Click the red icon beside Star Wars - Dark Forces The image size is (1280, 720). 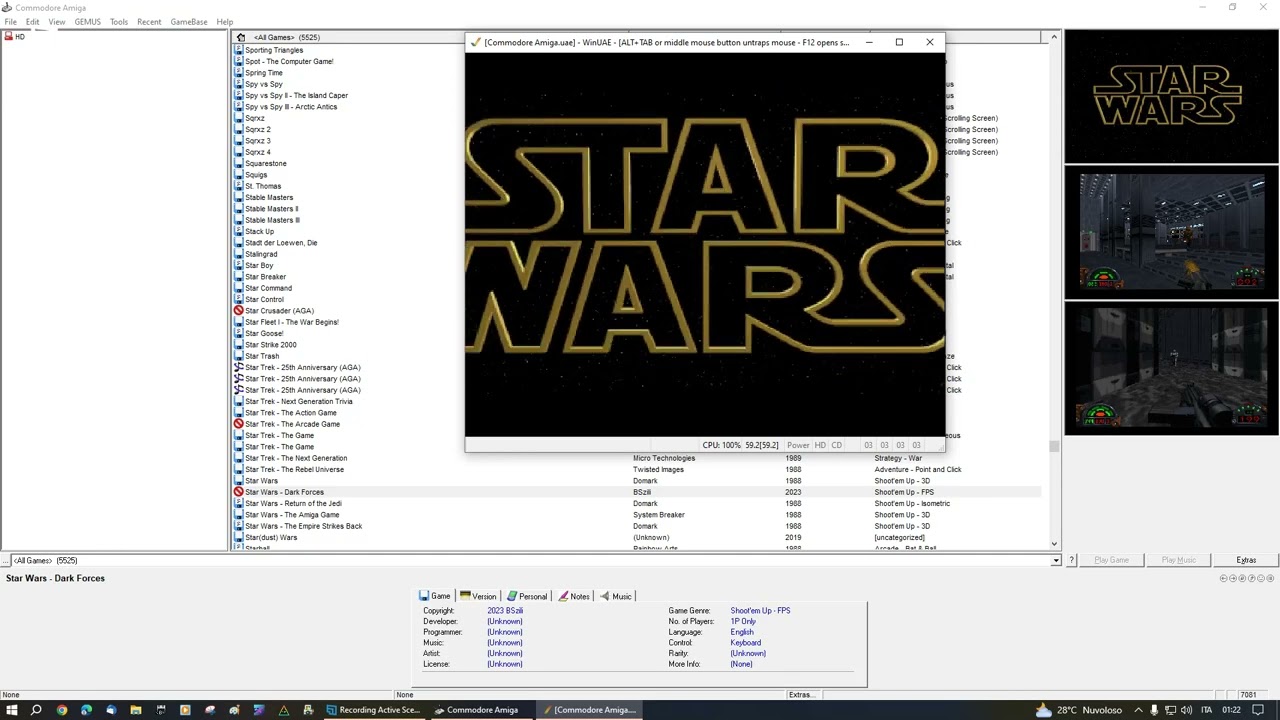[238, 492]
